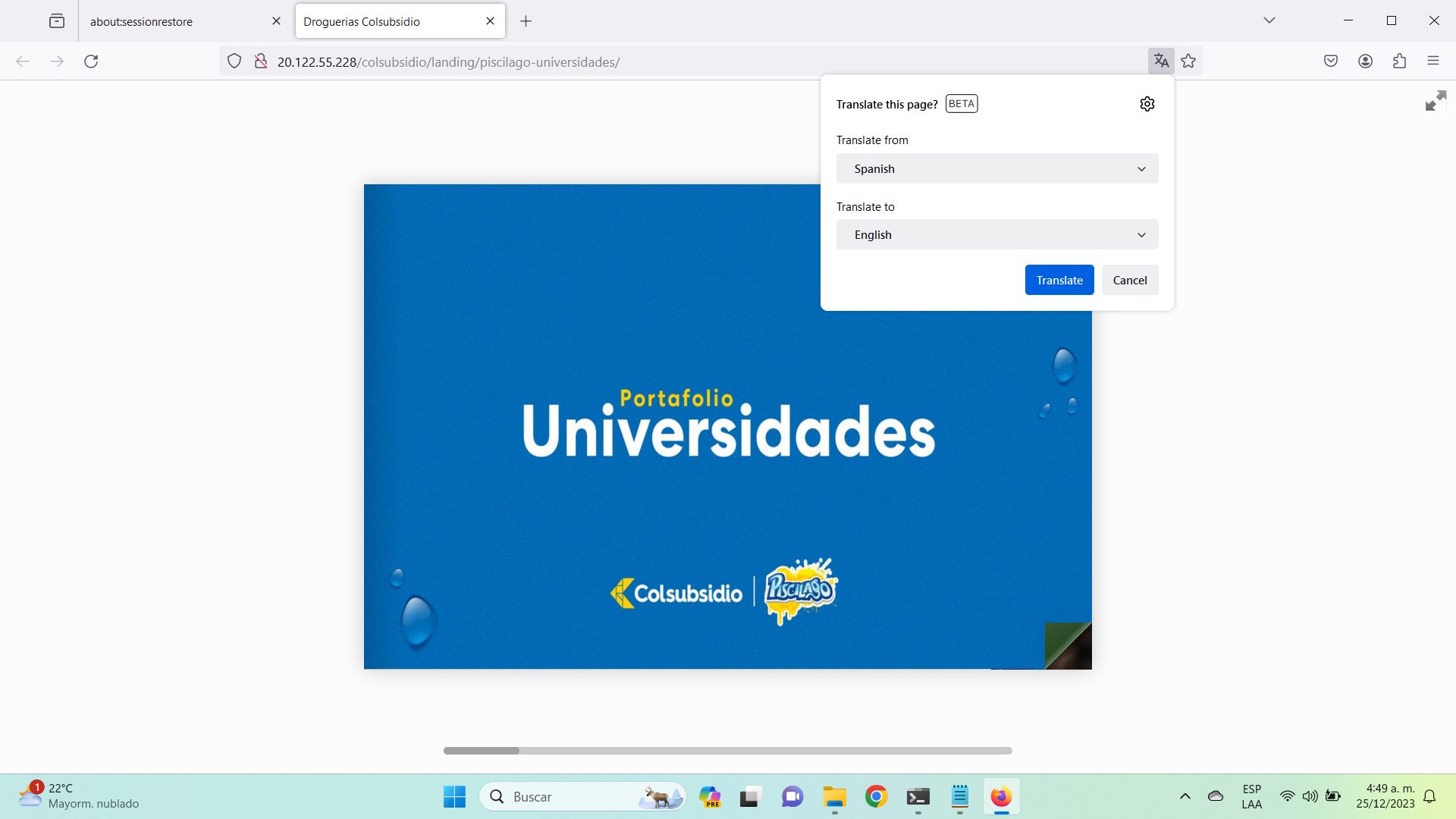1456x819 pixels.
Task: Cancel the translation prompt
Action: click(1129, 280)
